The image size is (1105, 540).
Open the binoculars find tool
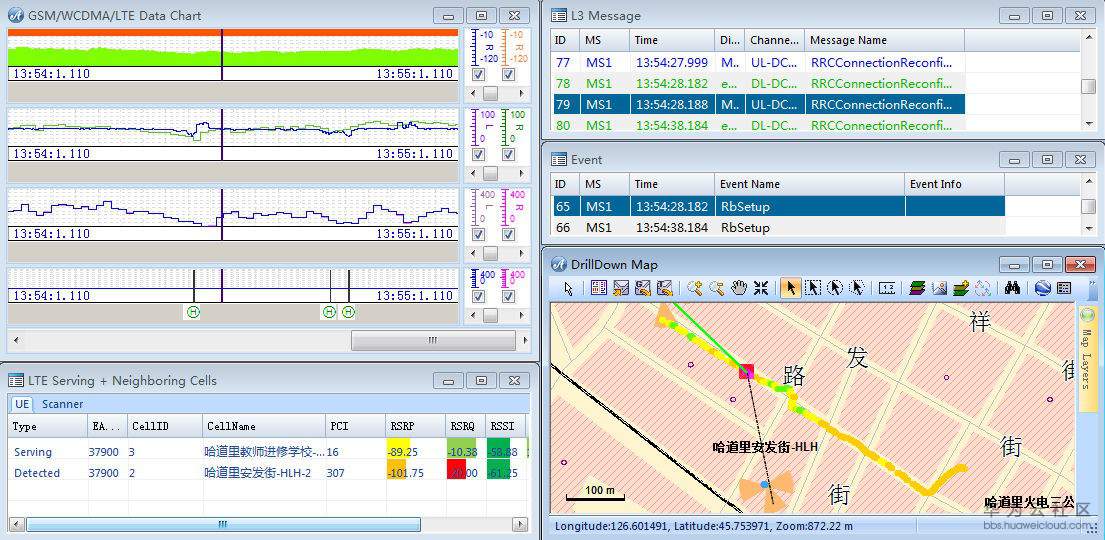[1013, 288]
